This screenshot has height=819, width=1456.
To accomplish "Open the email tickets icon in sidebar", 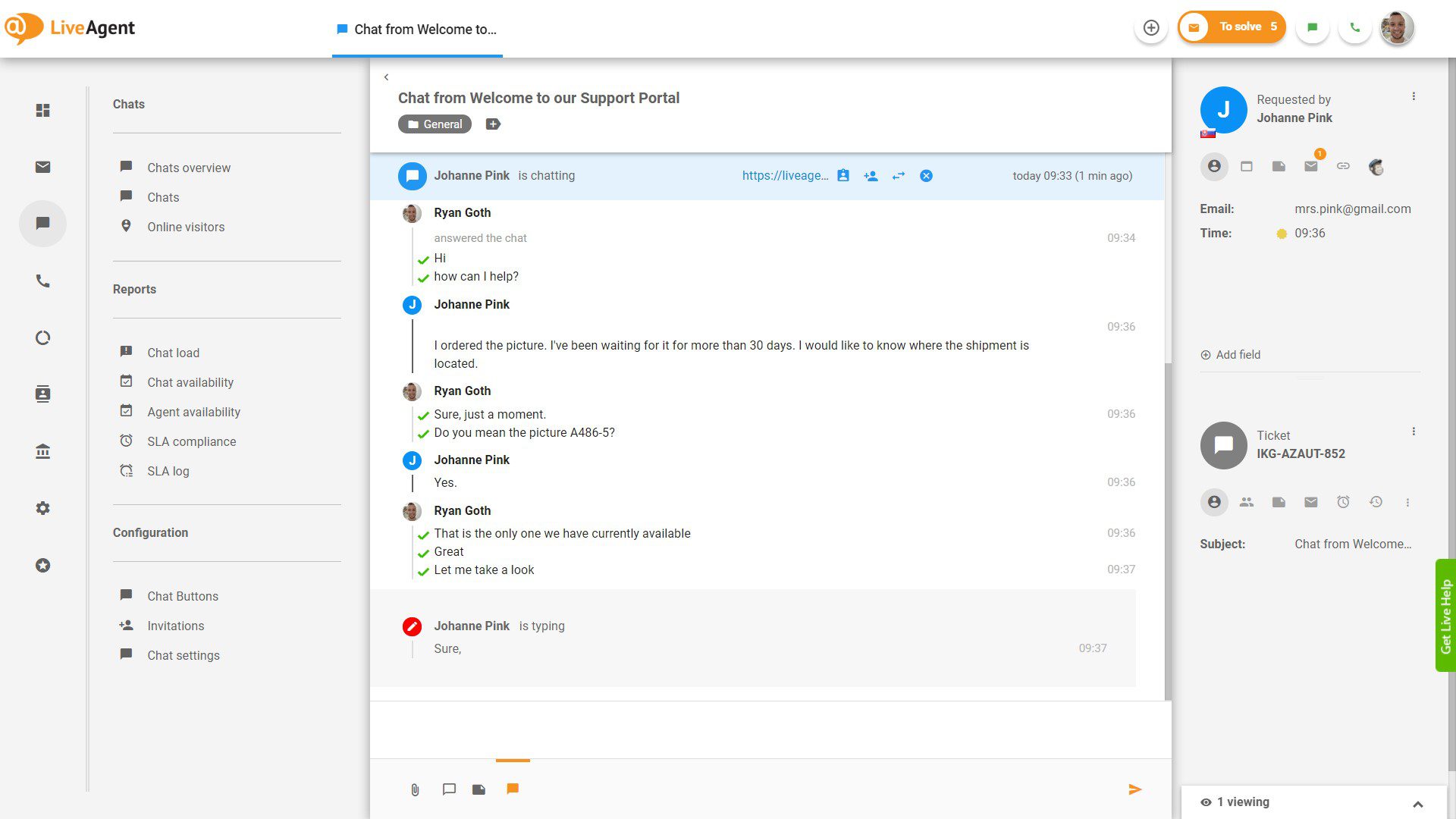I will (x=42, y=167).
